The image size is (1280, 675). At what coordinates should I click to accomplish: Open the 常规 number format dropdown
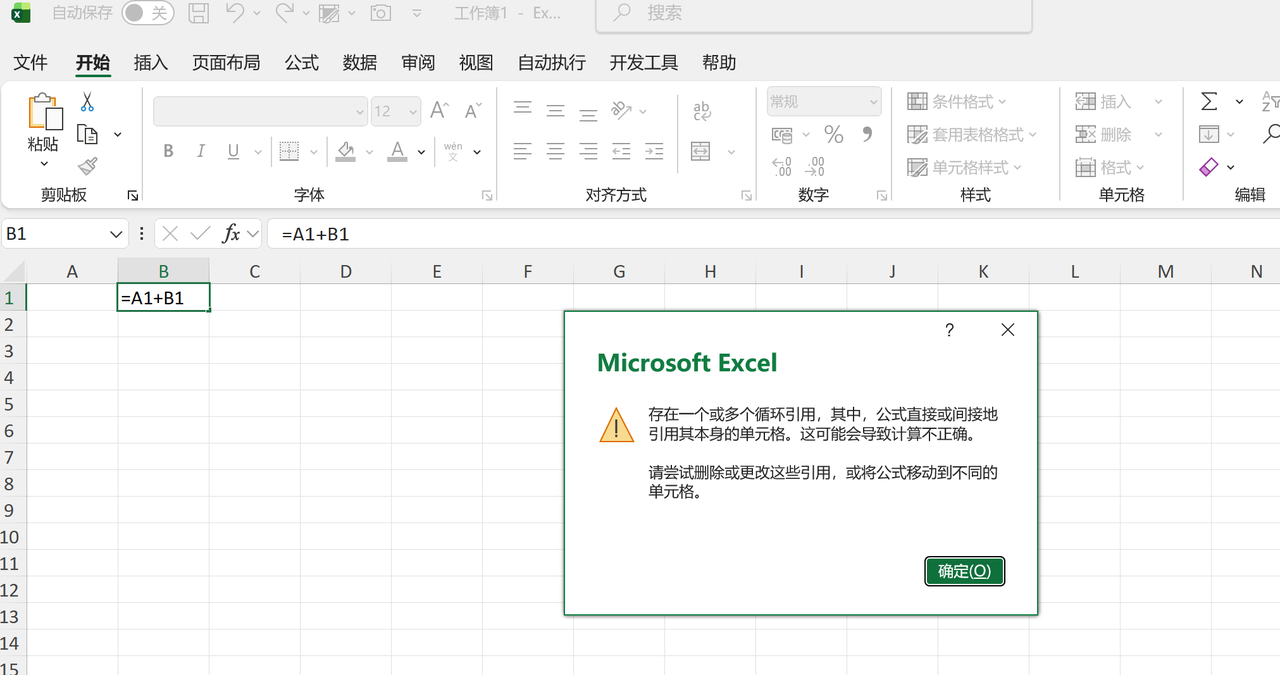click(x=873, y=102)
